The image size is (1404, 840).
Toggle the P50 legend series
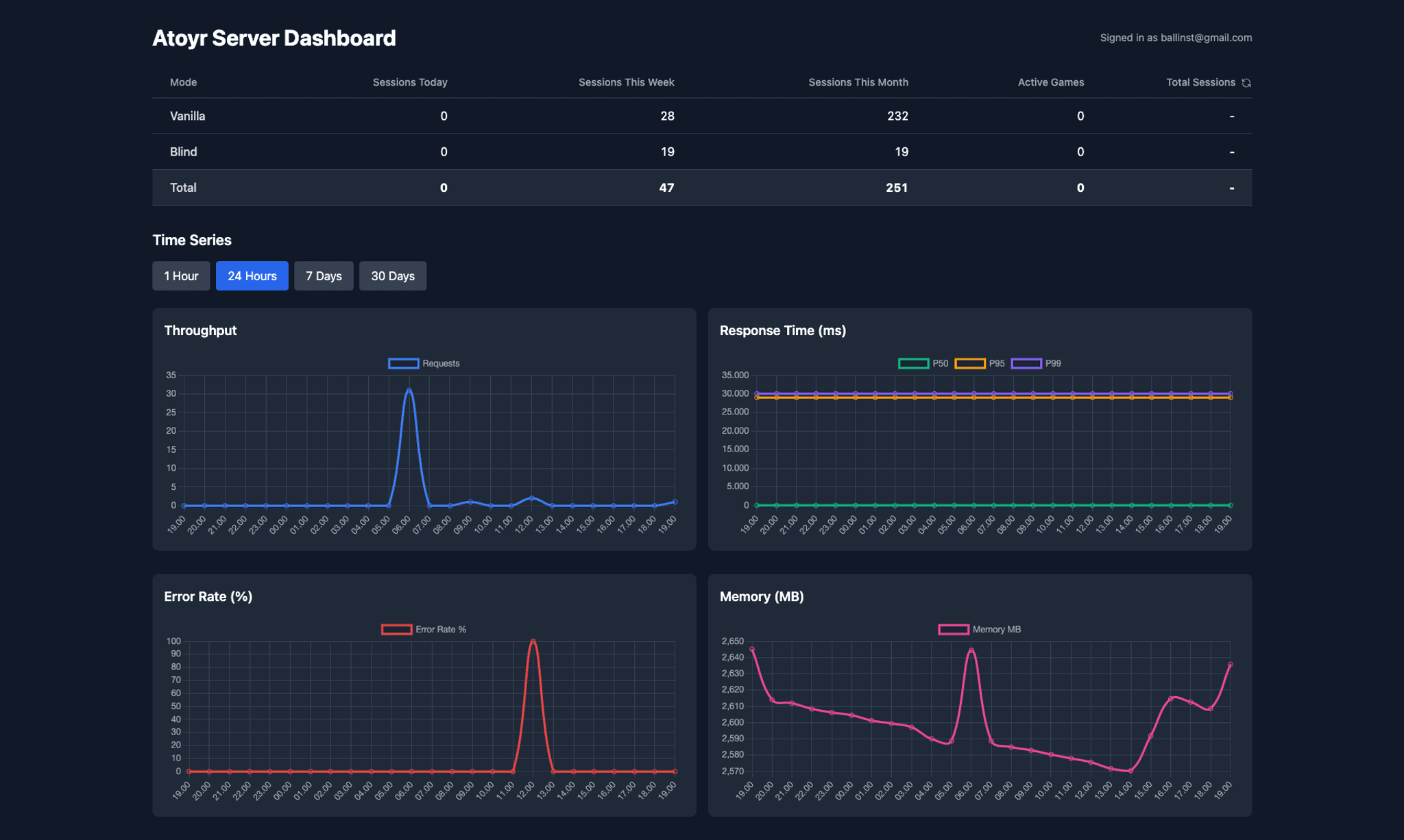pos(923,363)
